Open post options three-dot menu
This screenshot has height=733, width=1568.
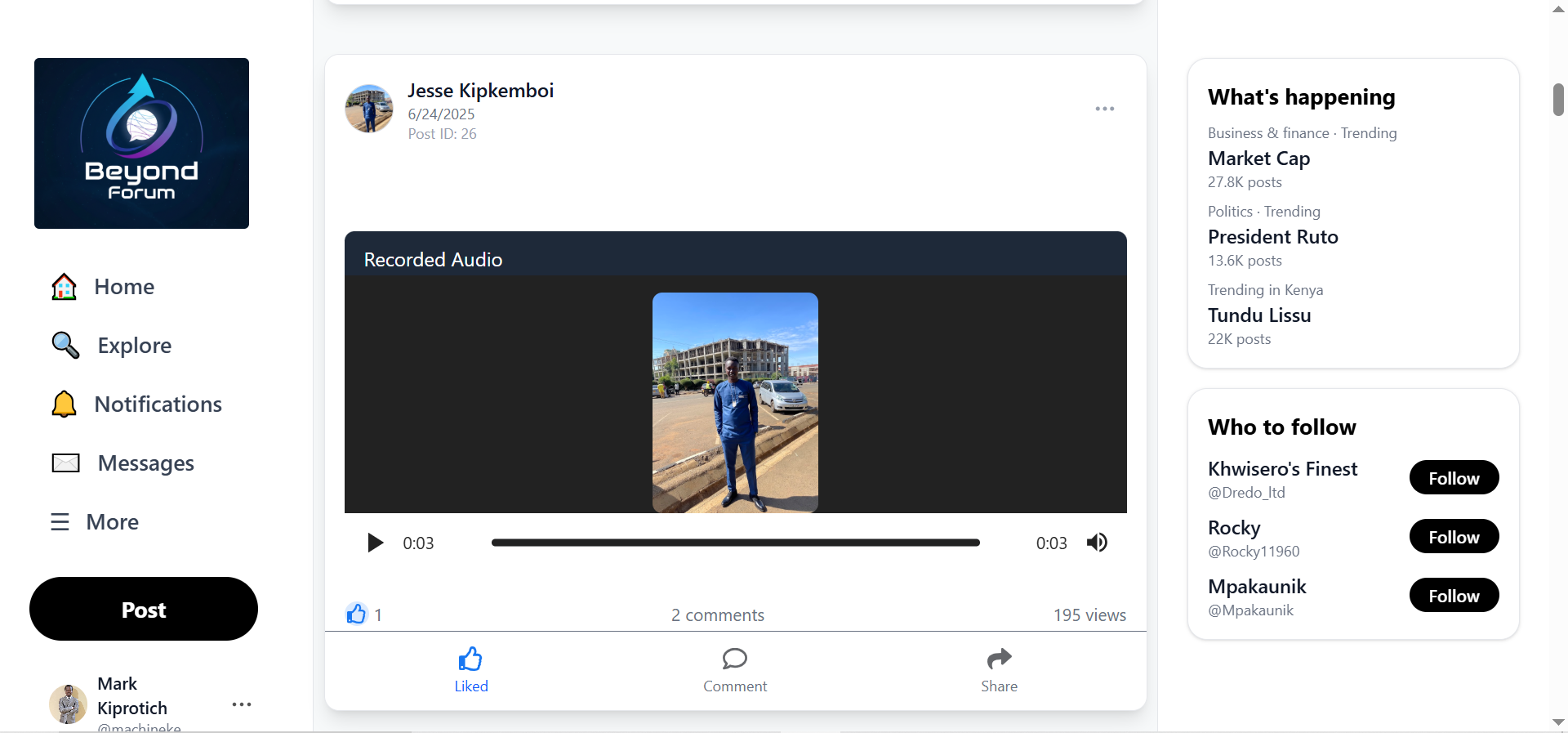coord(1105,109)
